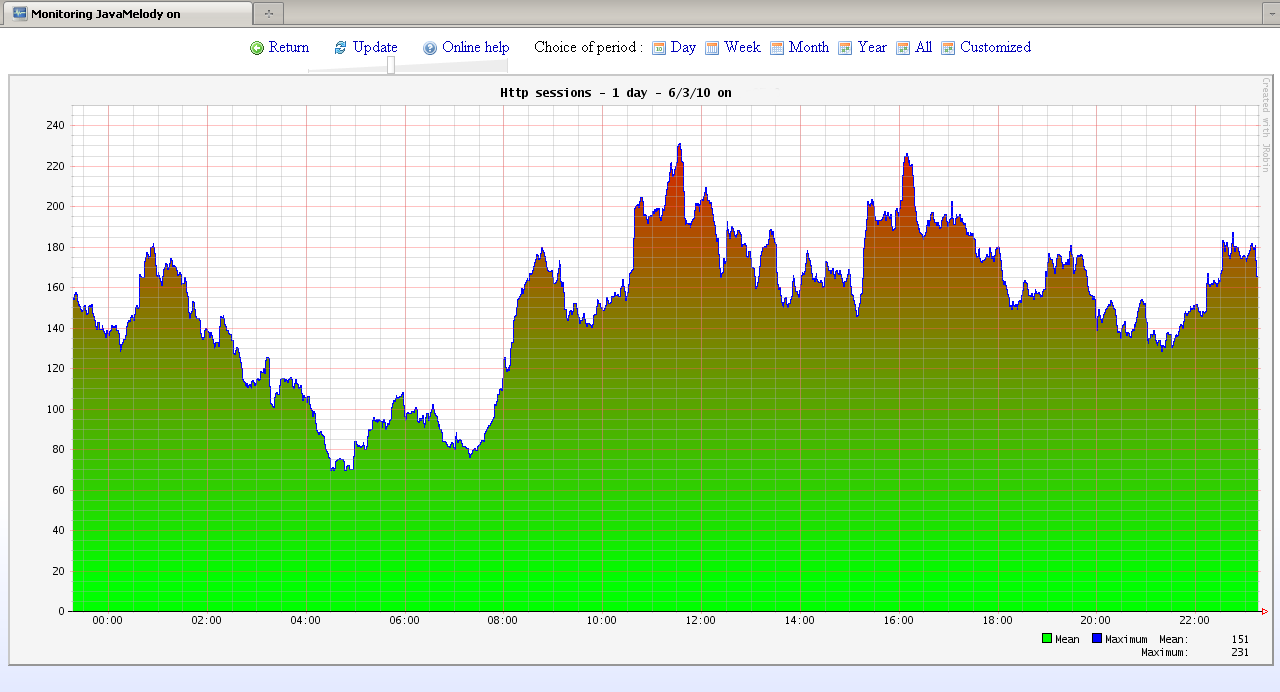Click the calendar icon beside Customized

pos(948,48)
